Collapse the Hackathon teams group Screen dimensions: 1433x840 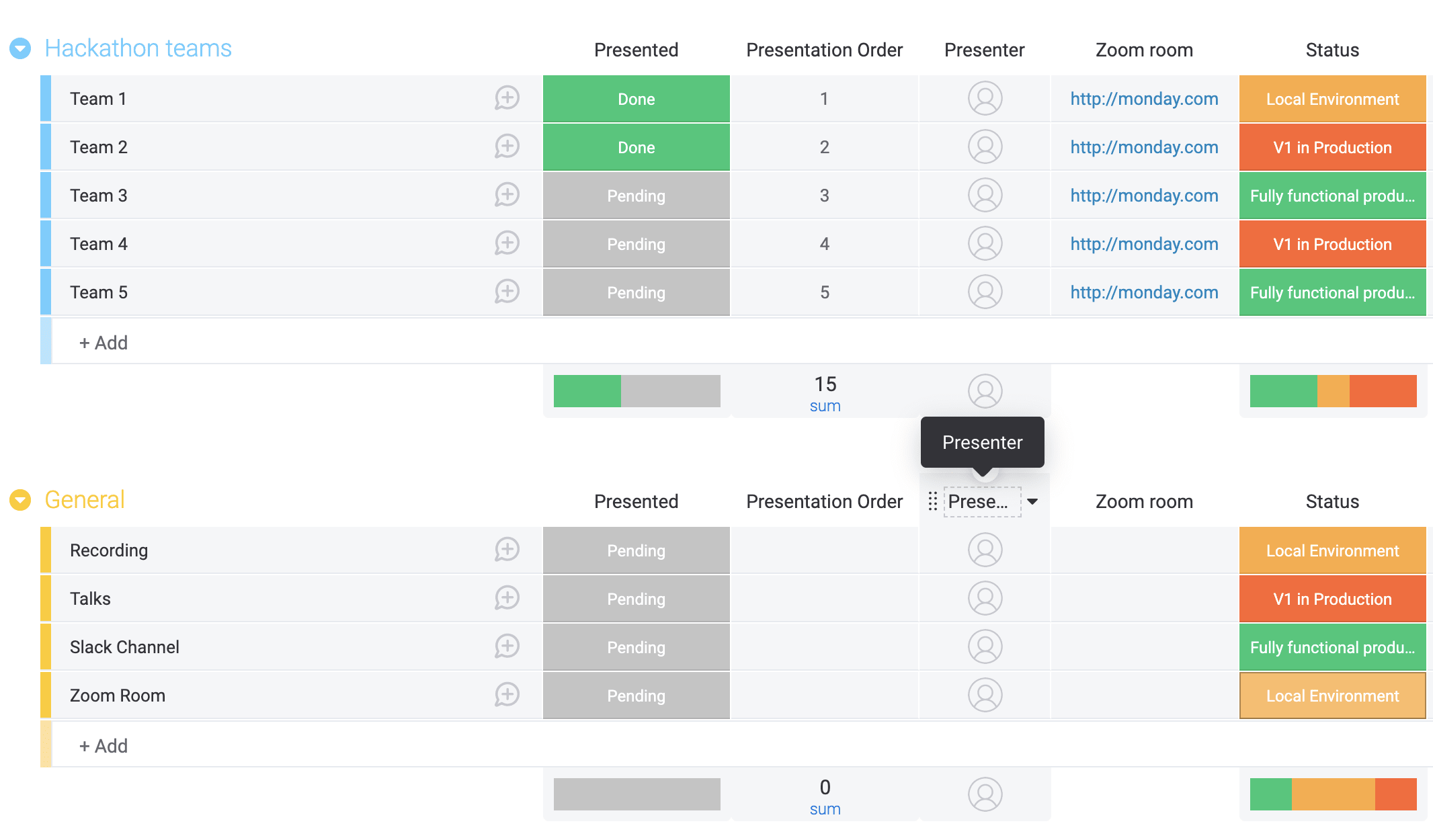tap(20, 48)
